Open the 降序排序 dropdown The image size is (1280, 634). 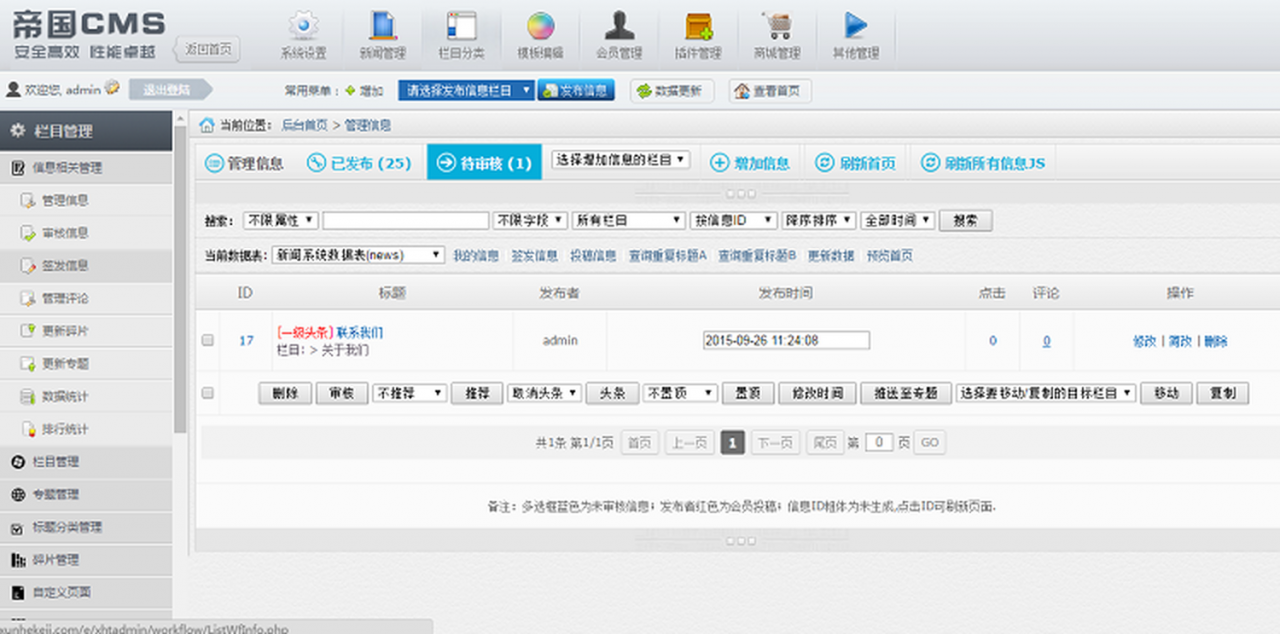point(819,220)
